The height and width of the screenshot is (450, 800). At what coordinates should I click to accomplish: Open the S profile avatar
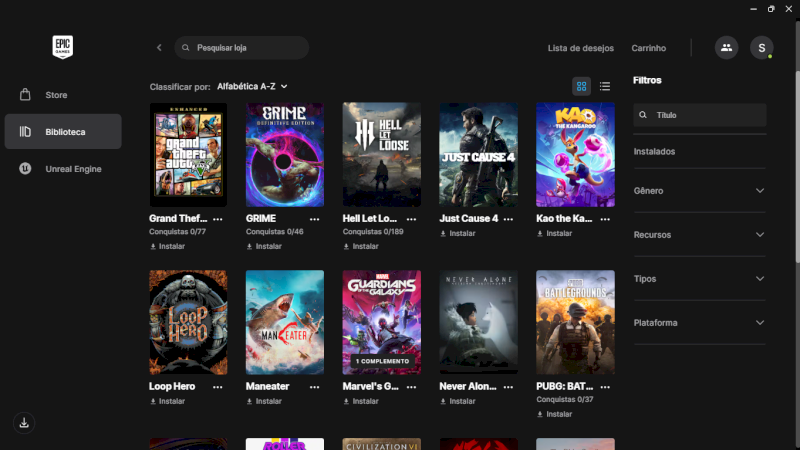tap(761, 47)
